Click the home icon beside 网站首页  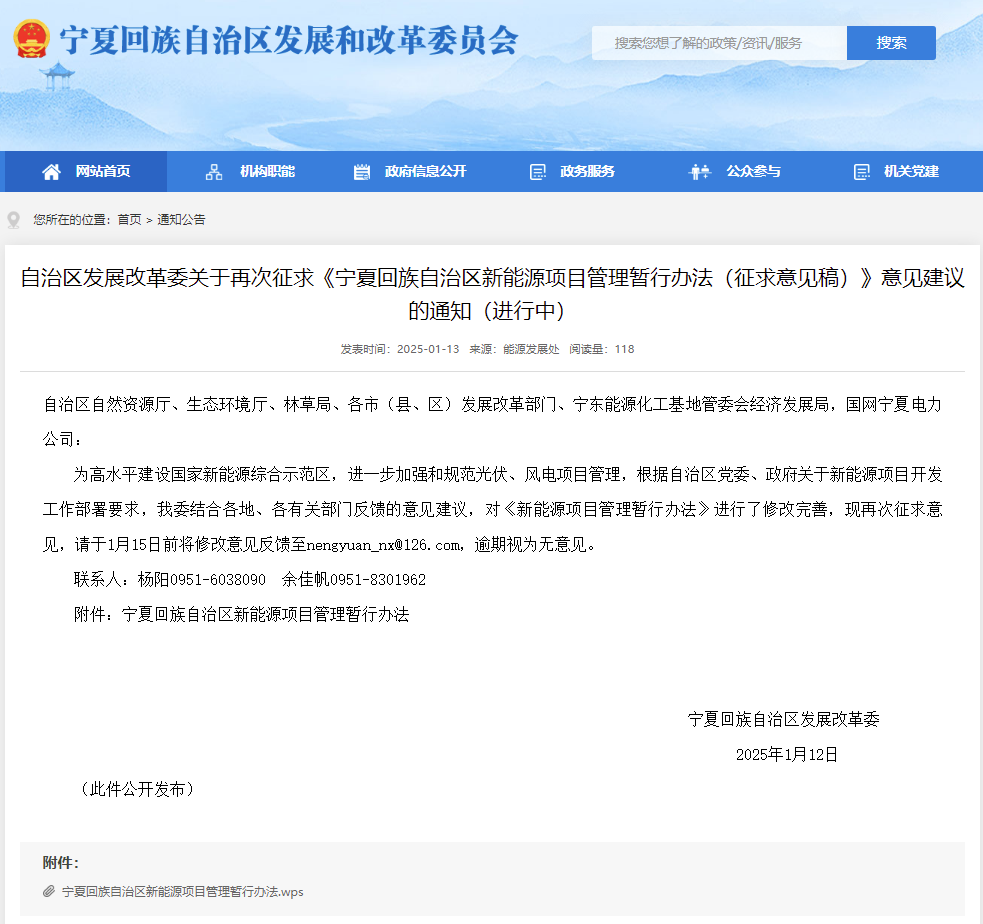coord(51,172)
